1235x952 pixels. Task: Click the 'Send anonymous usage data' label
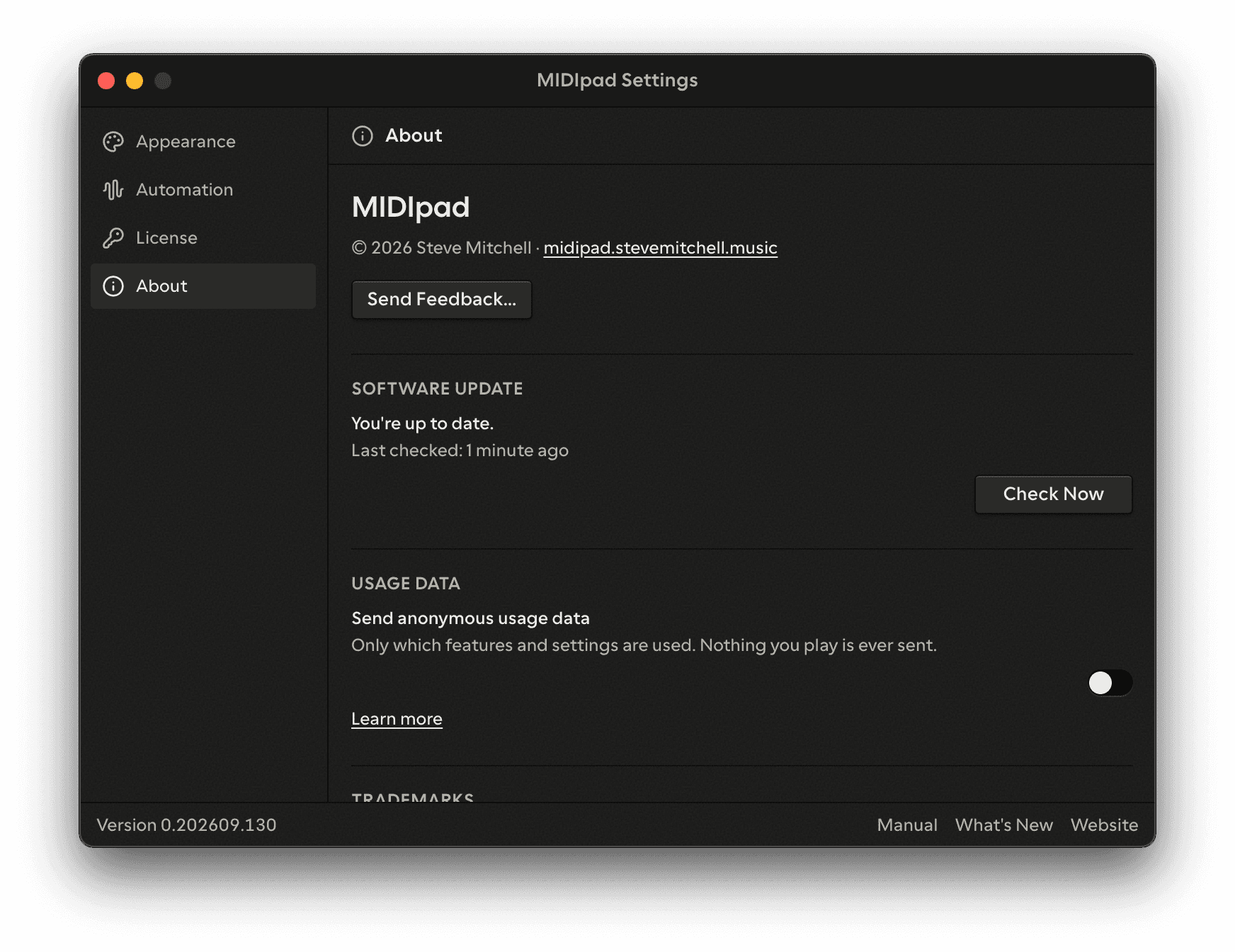point(470,618)
